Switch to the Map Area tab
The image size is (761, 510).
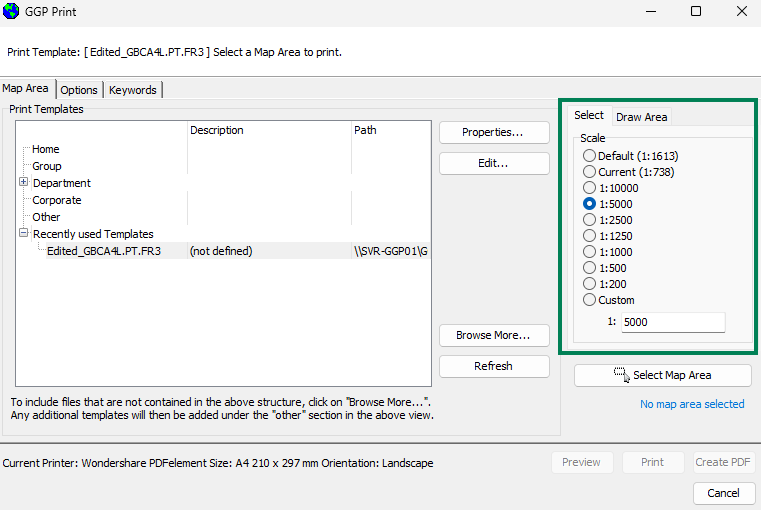[x=25, y=88]
